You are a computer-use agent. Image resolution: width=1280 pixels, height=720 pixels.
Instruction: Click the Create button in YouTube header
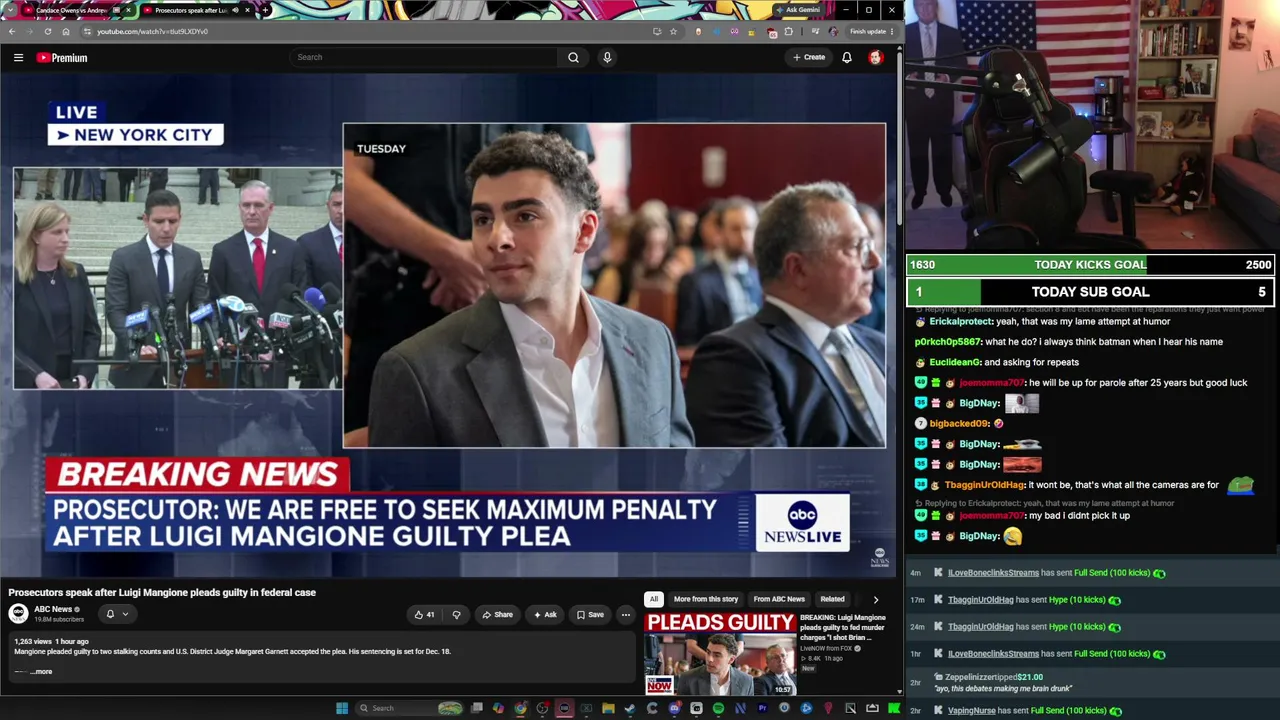pos(809,57)
